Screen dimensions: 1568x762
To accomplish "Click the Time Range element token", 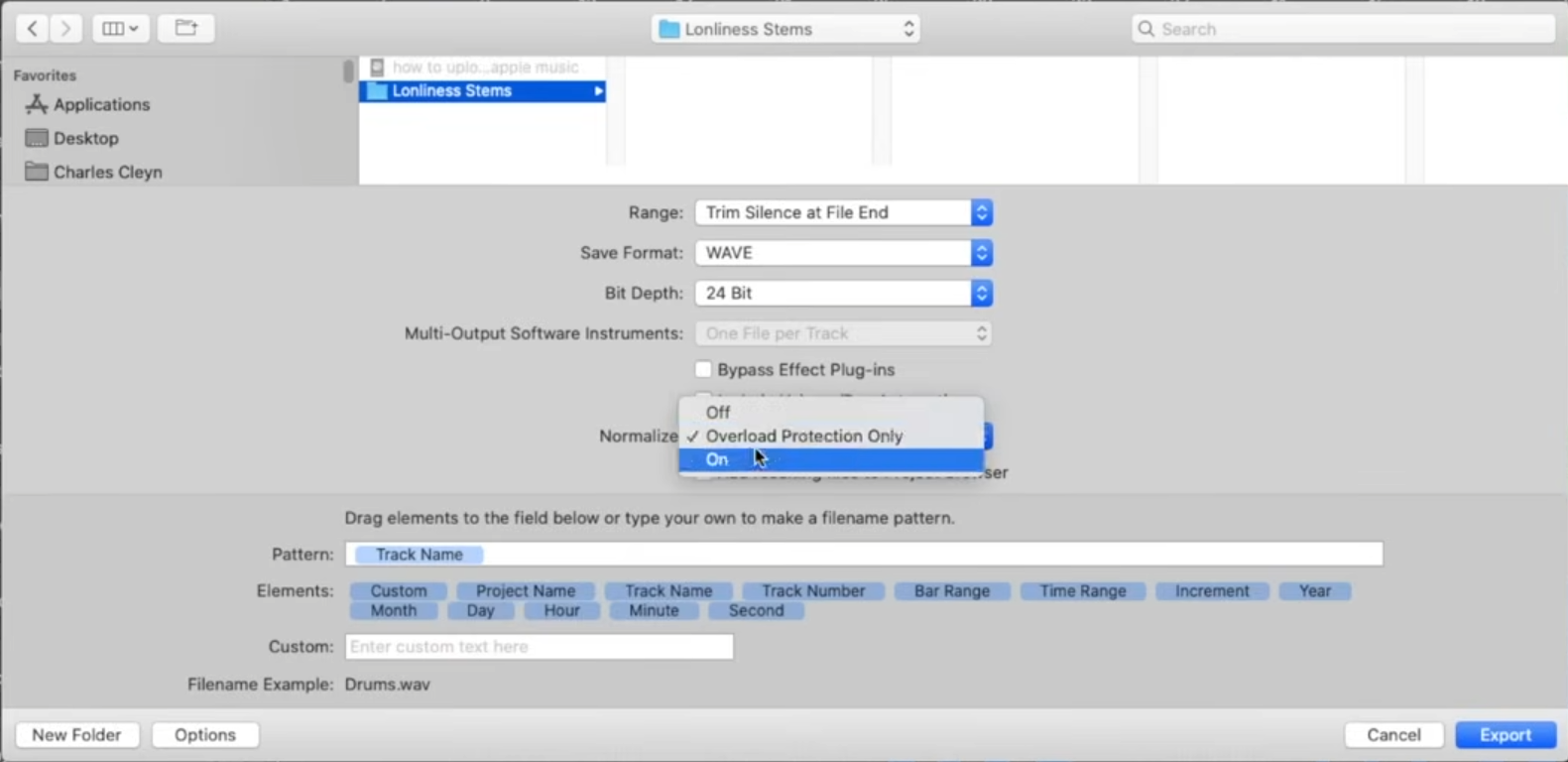I will coord(1083,590).
